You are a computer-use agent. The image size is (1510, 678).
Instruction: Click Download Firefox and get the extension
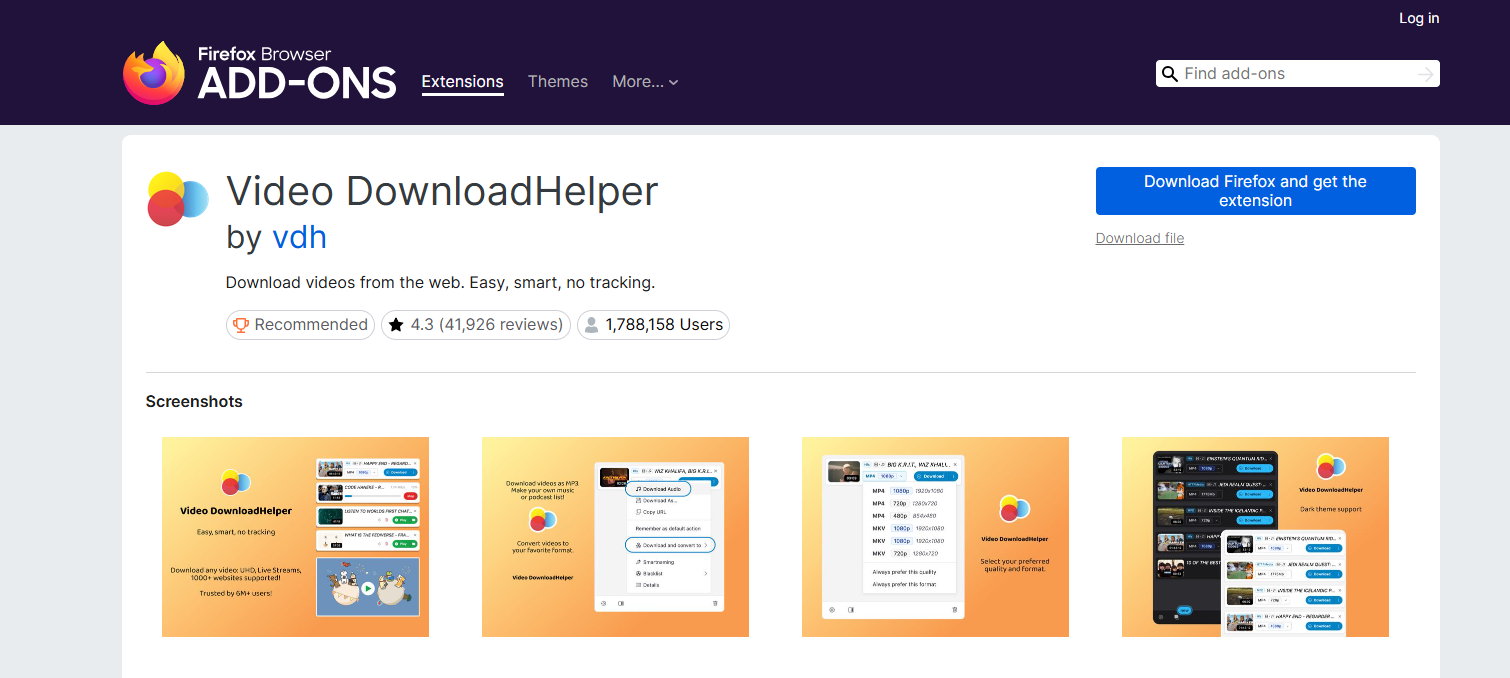(1255, 191)
